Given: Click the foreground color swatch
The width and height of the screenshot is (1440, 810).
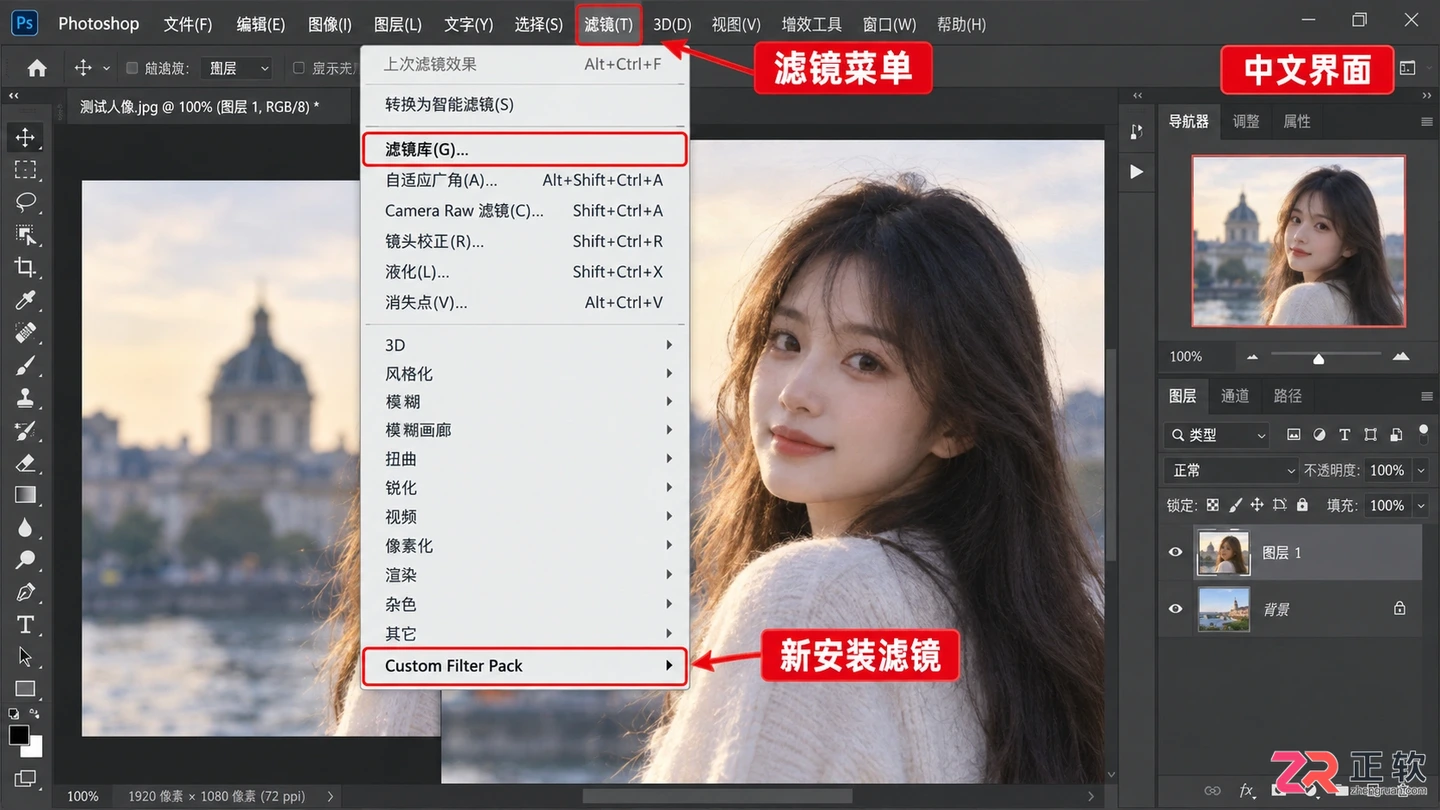Looking at the screenshot, I should [19, 735].
